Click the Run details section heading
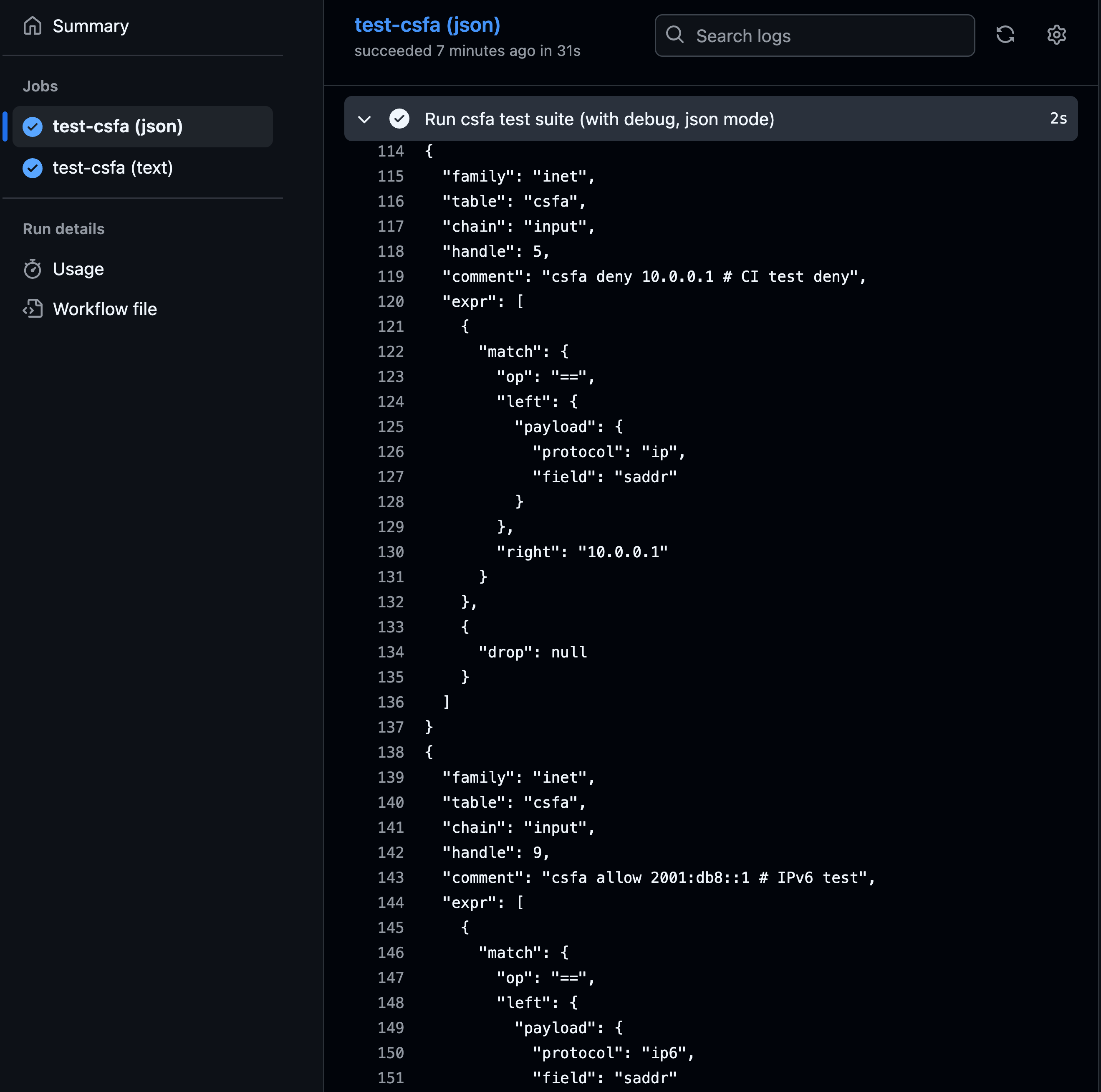 [63, 229]
